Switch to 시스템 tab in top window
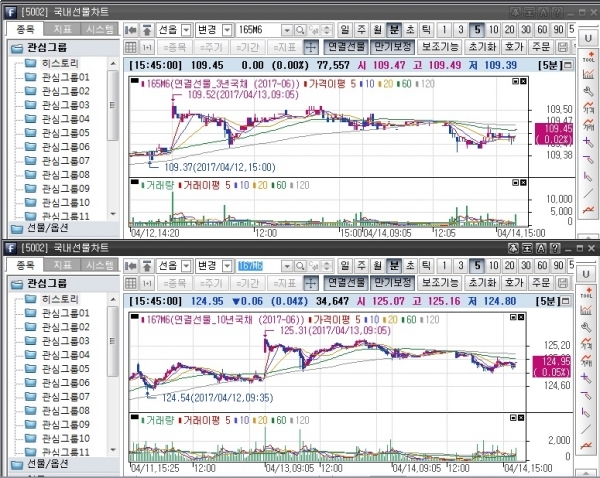Screen dimensions: 600x478 click(x=99, y=29)
